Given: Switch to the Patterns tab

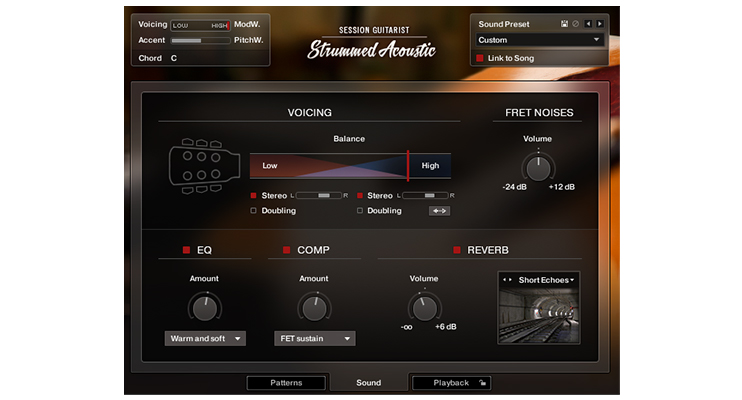Looking at the screenshot, I should [286, 382].
